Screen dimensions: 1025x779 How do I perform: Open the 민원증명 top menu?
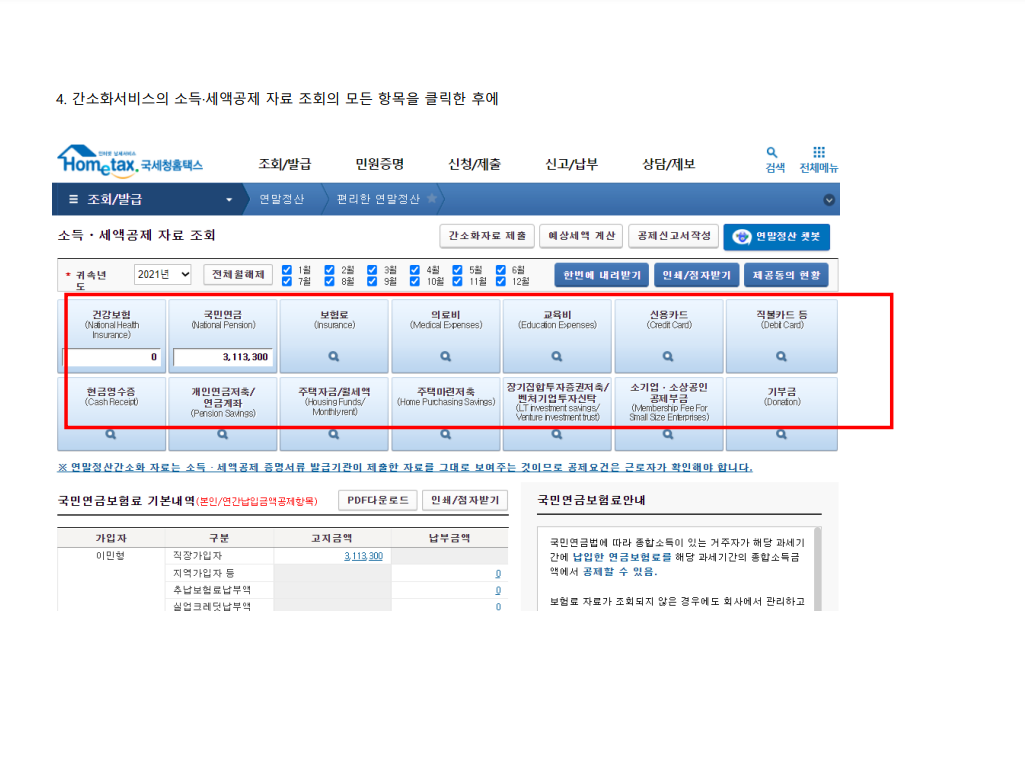(x=380, y=164)
